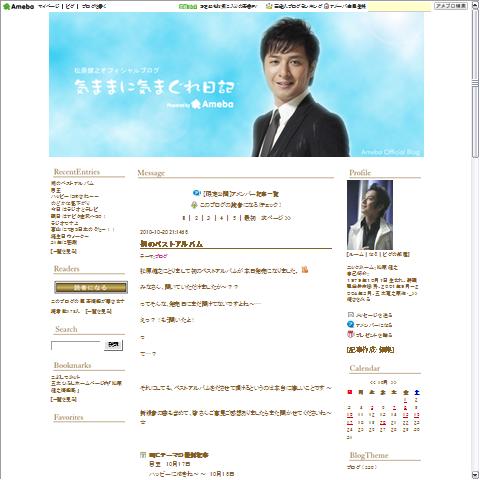Click the 検索 button beside the search field
The image size is (480, 480).
click(113, 345)
